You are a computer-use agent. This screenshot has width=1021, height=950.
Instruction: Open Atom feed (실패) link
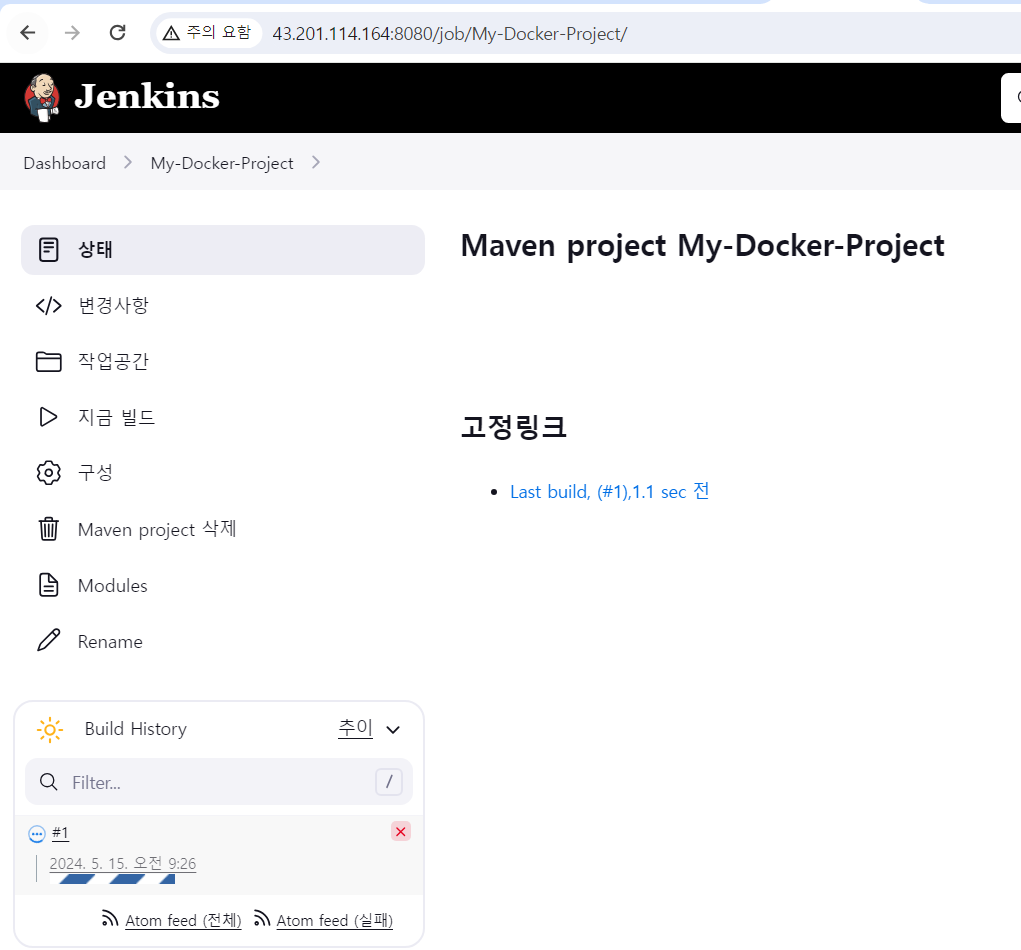coord(335,920)
